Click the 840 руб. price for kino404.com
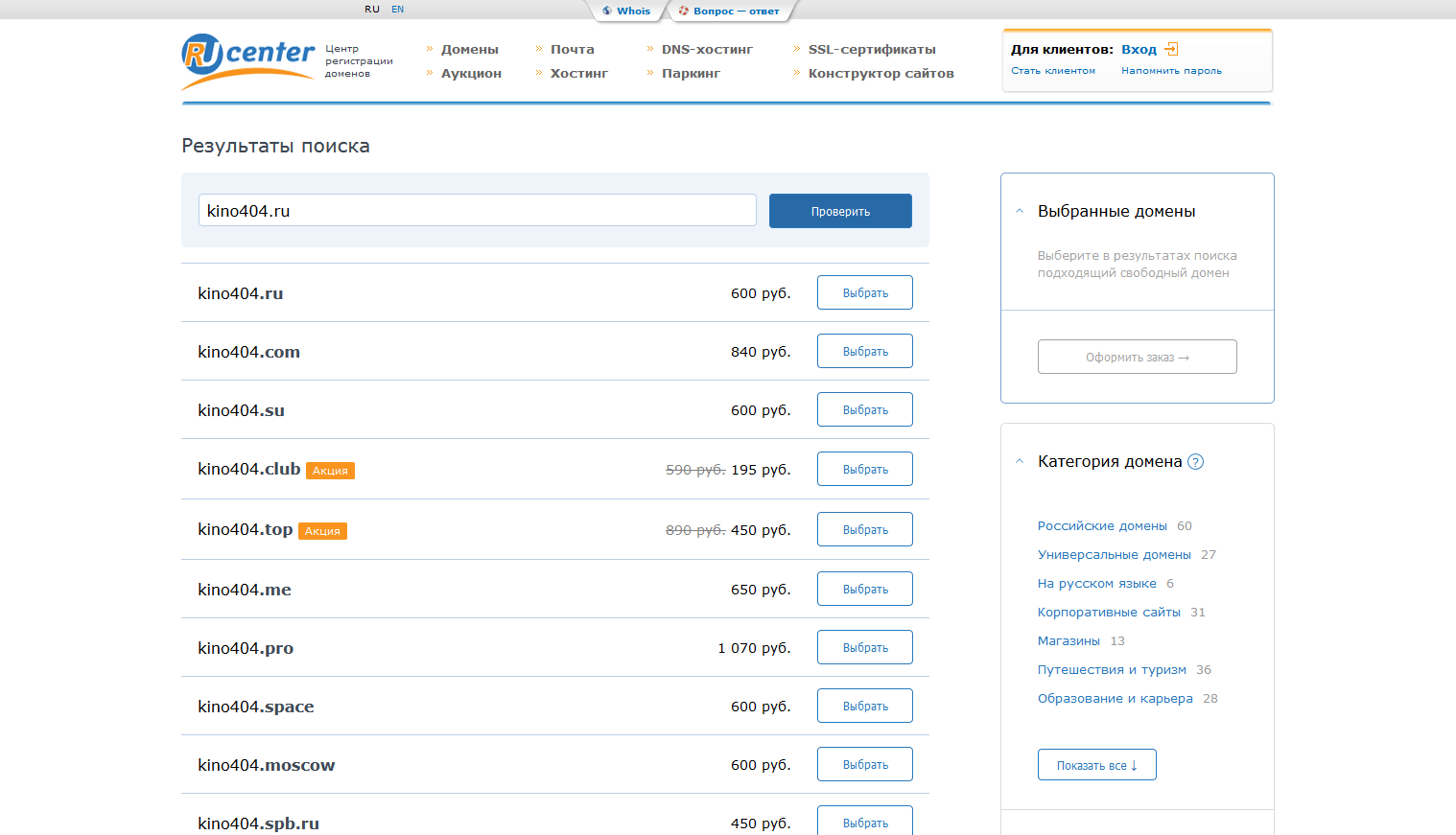The width and height of the screenshot is (1456, 835). [x=761, y=352]
